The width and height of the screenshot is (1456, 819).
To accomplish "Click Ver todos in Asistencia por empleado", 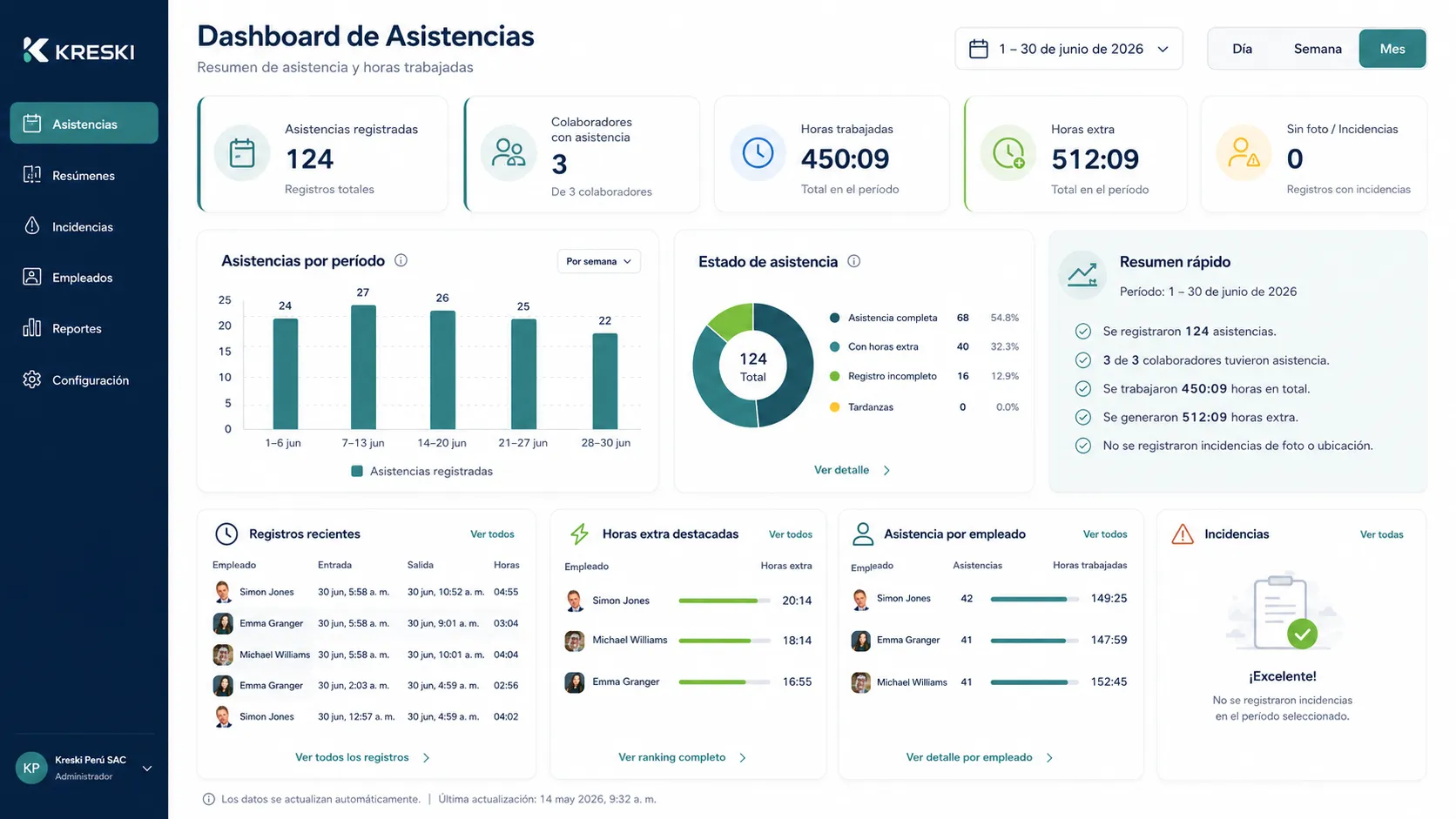I will [x=1105, y=534].
